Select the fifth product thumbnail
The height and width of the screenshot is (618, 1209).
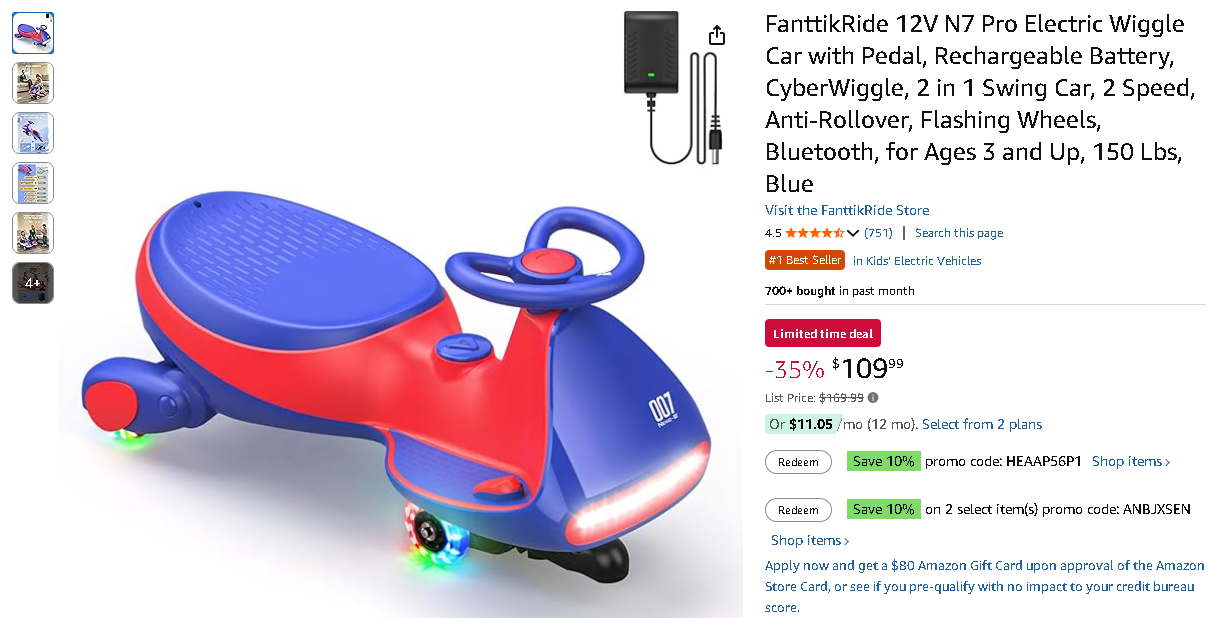33,233
